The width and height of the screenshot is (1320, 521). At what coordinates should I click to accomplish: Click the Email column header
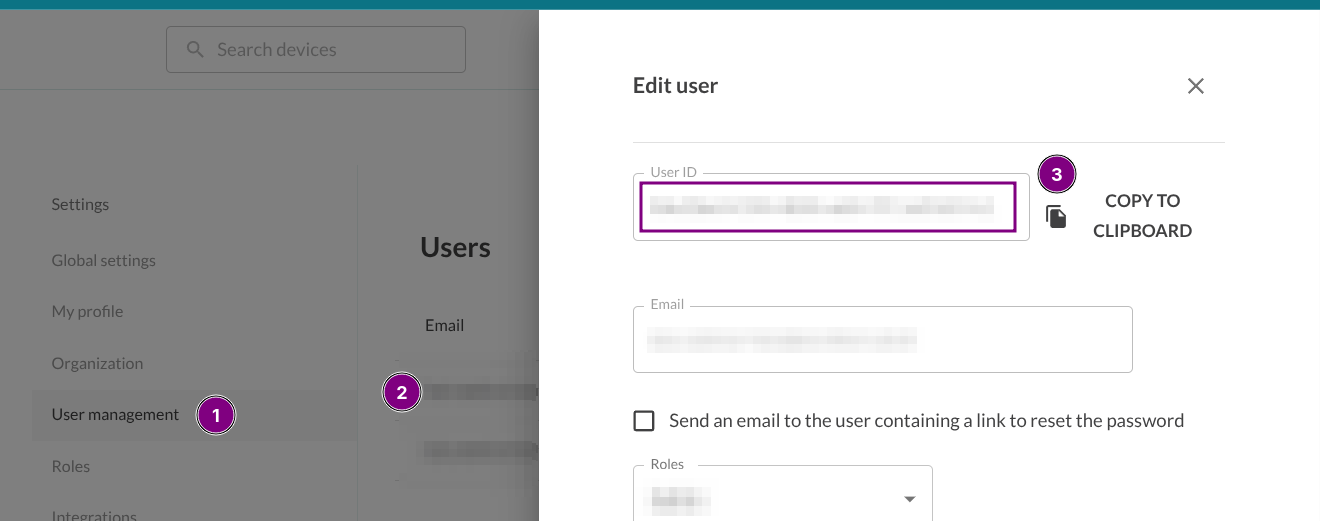point(444,325)
